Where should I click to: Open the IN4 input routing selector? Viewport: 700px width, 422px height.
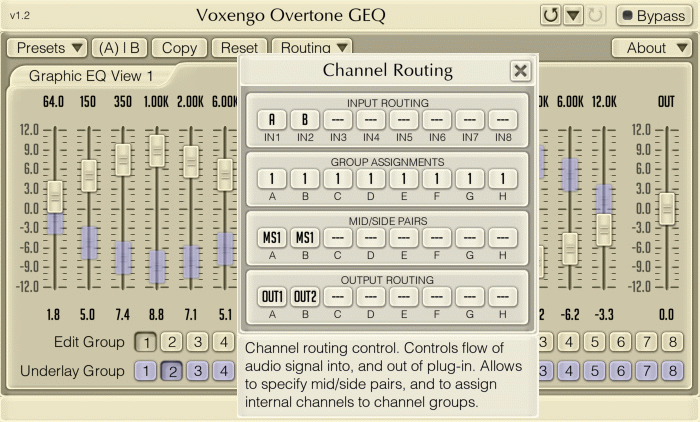(371, 119)
